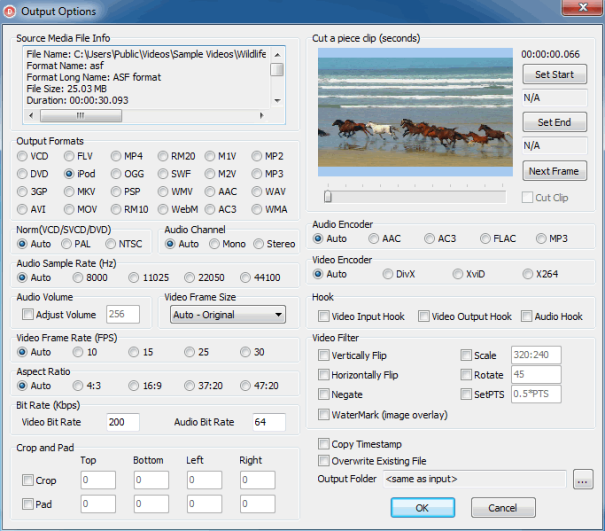
Task: Click the Audio Bit Rate field
Action: pos(269,422)
